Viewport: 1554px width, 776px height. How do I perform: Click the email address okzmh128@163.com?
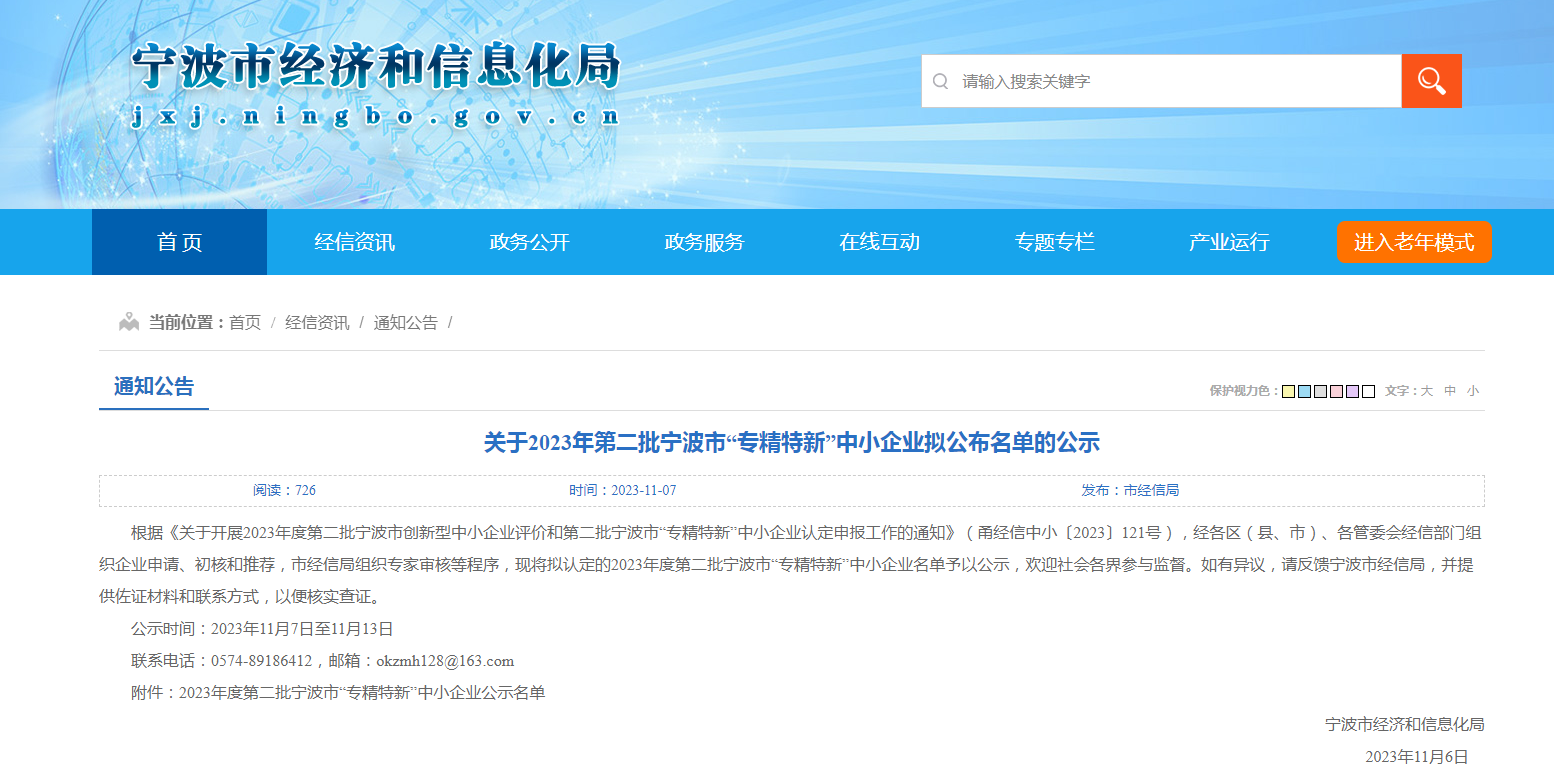click(445, 661)
